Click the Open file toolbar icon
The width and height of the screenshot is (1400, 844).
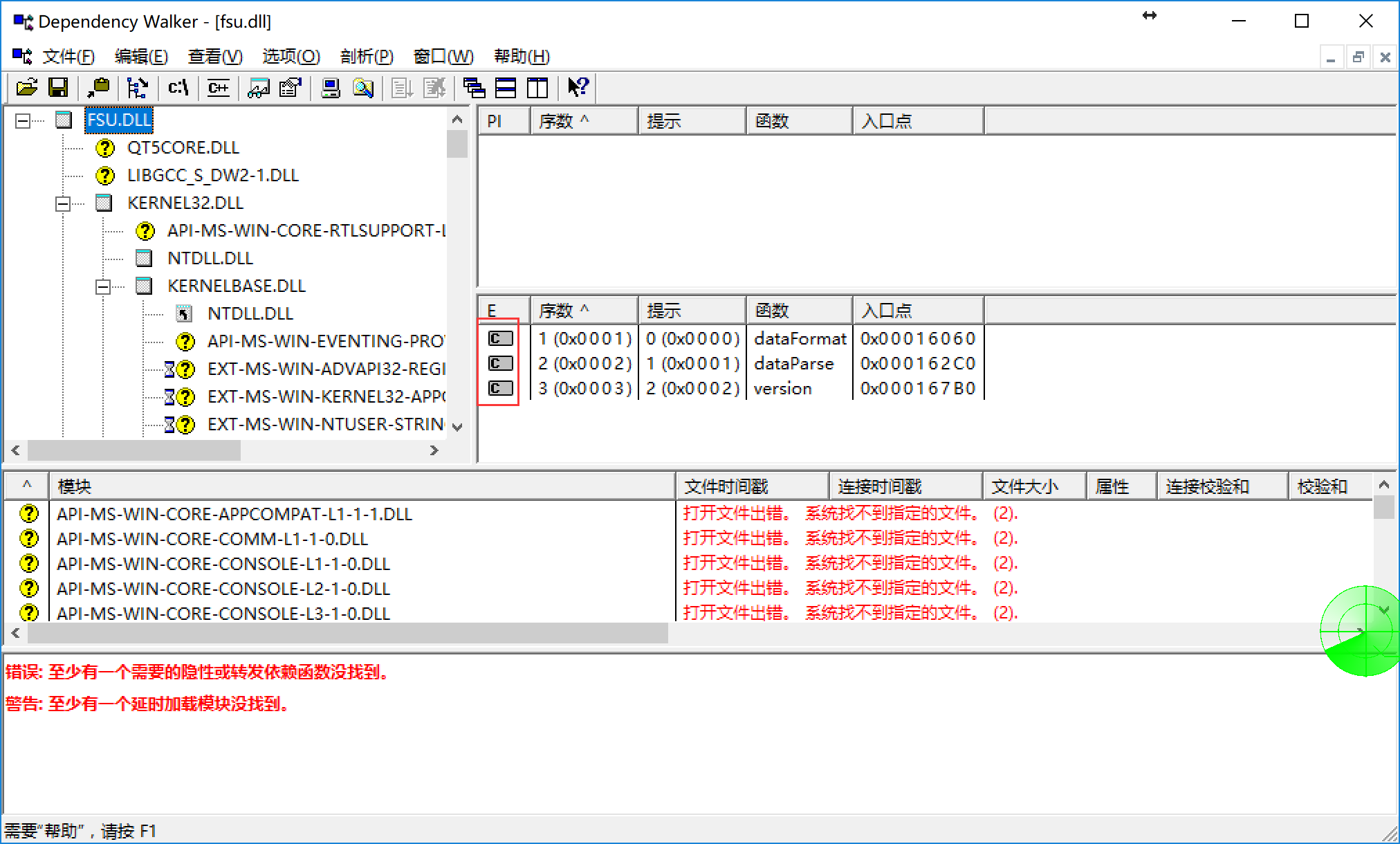pos(26,88)
